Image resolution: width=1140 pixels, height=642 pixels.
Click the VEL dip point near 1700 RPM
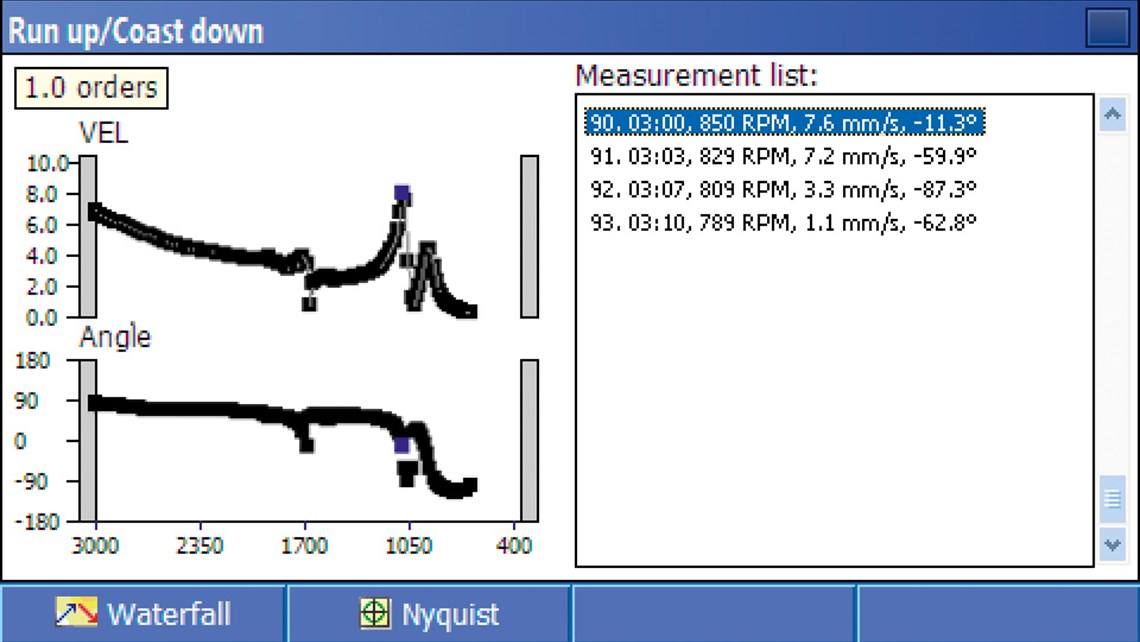310,303
